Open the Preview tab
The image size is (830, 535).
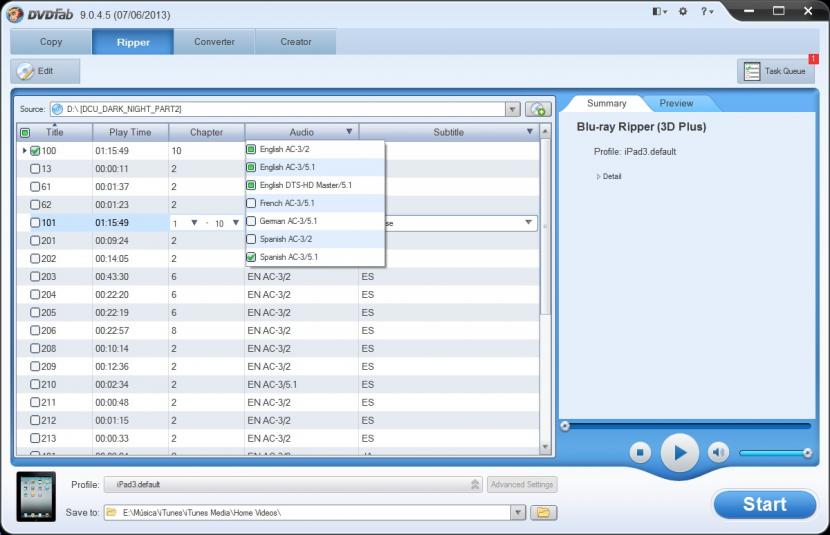tap(676, 103)
